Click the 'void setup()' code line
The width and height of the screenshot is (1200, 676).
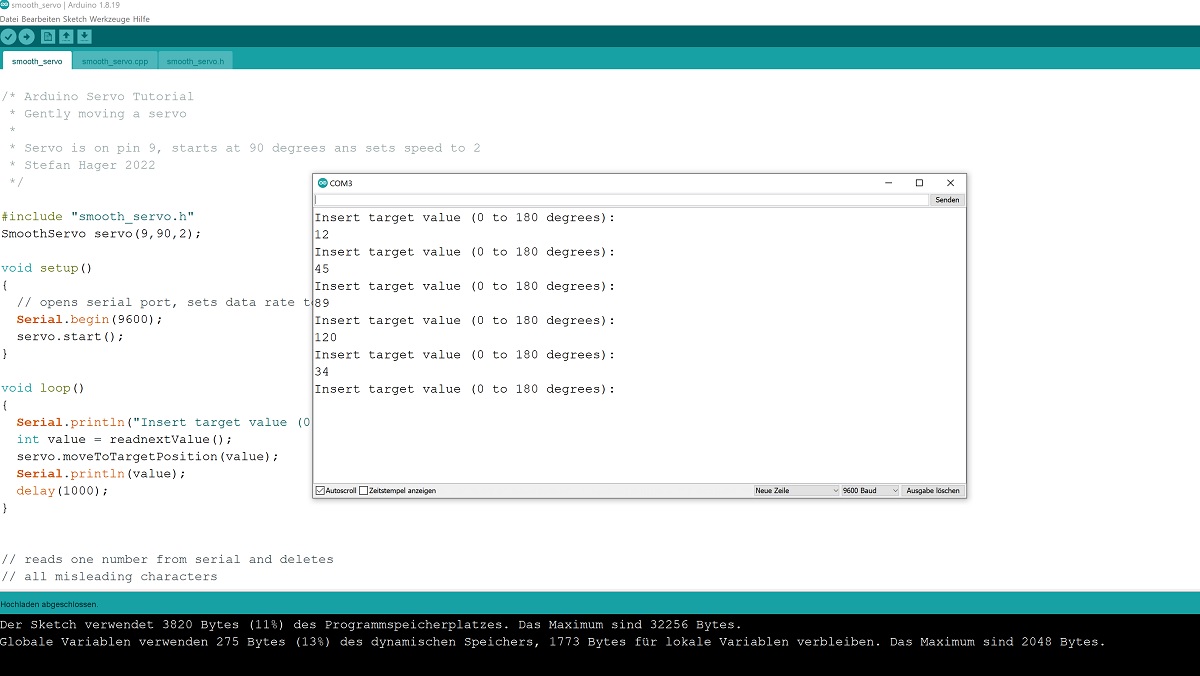pyautogui.click(x=47, y=268)
